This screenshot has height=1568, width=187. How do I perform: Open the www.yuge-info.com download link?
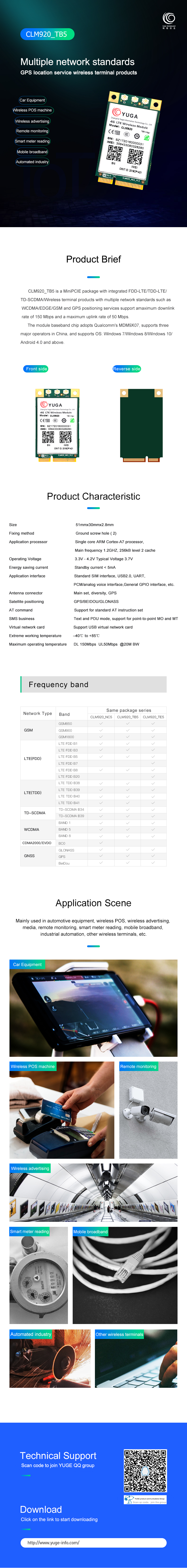coord(93,1542)
